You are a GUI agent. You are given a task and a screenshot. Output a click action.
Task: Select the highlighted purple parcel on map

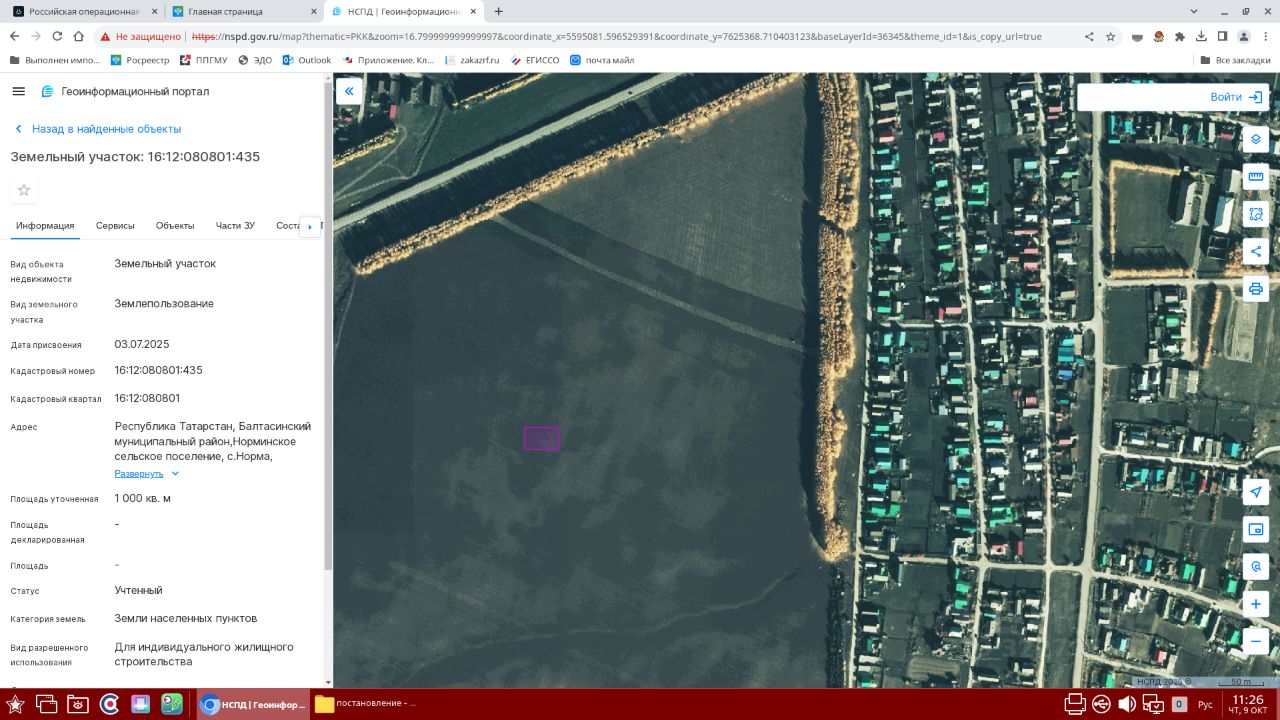(x=541, y=438)
